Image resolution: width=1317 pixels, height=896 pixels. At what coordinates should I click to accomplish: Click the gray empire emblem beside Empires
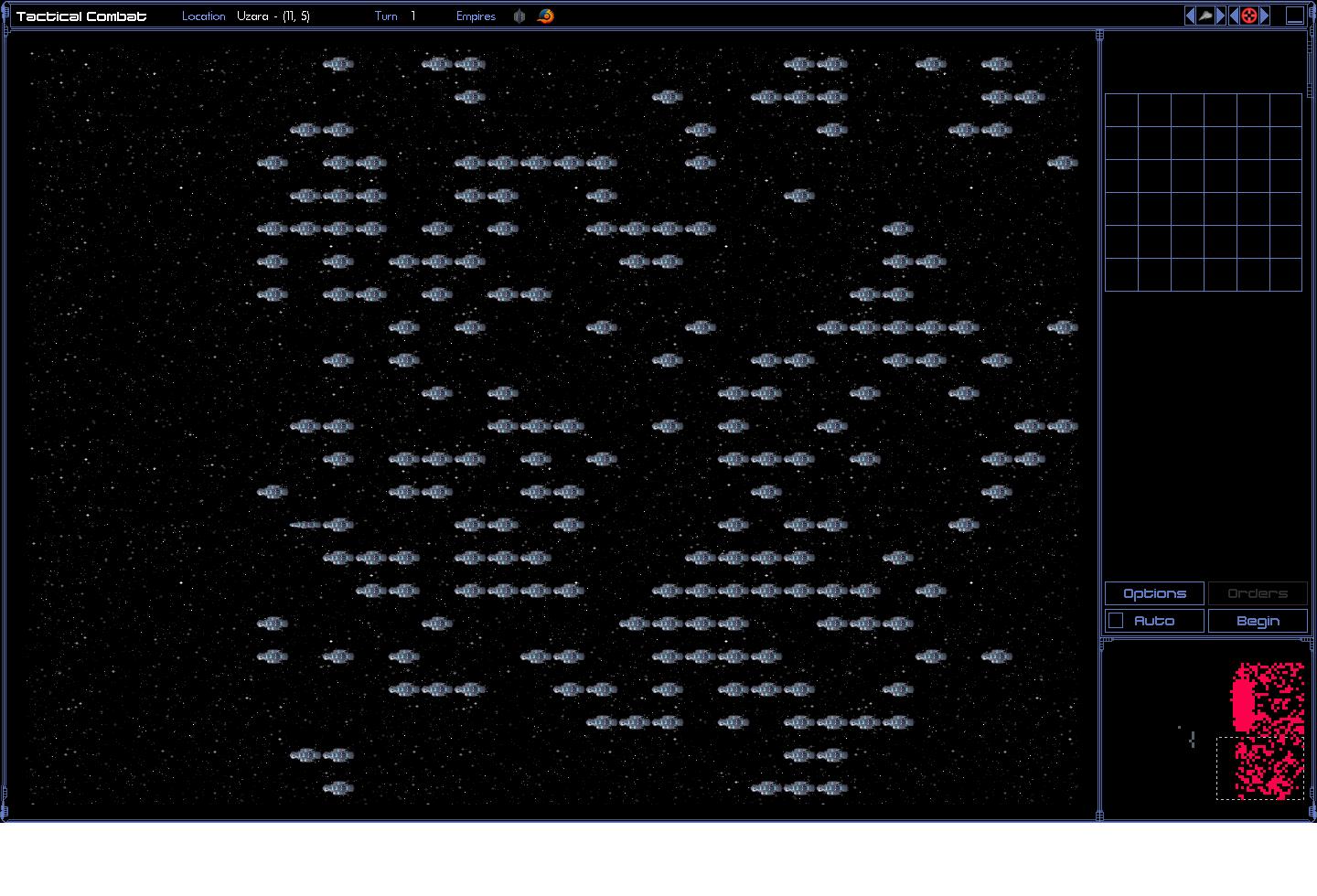pyautogui.click(x=519, y=16)
